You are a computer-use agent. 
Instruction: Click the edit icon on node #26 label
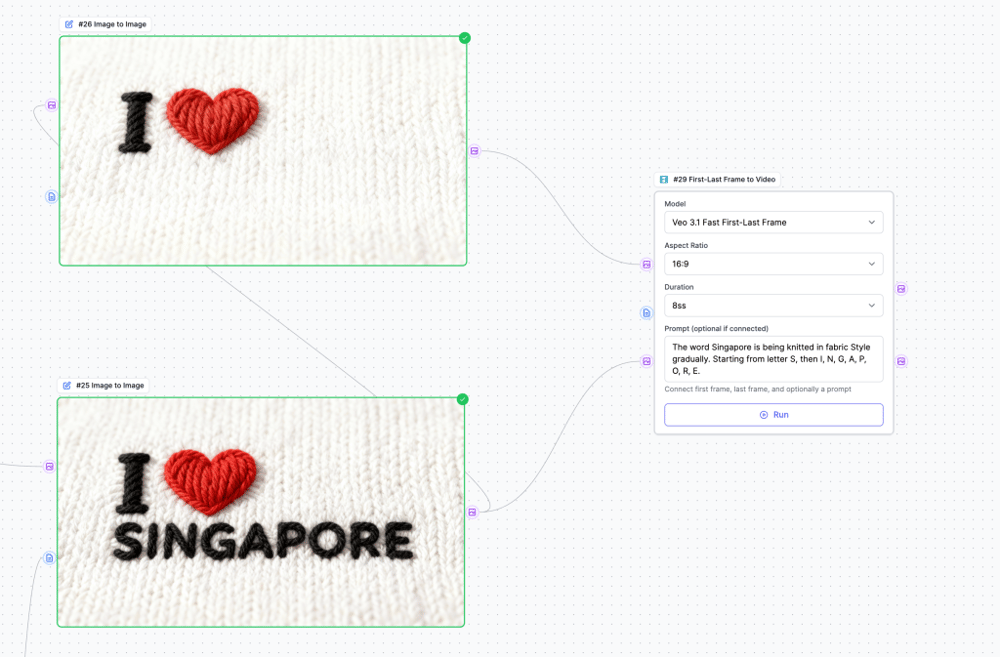[69, 24]
